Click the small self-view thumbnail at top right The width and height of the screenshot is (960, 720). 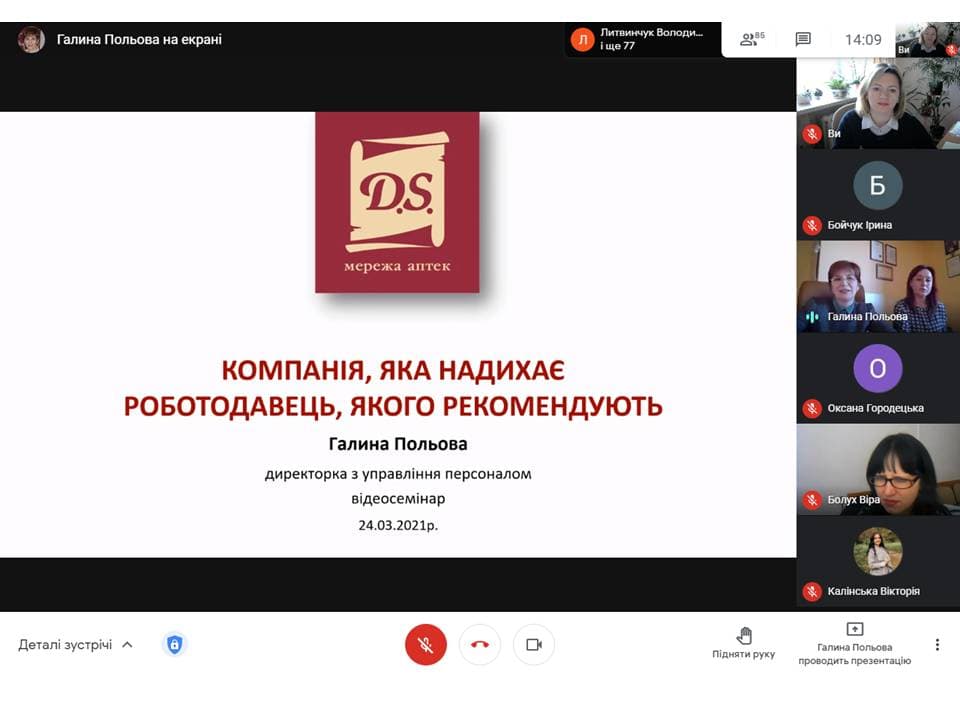click(x=927, y=40)
